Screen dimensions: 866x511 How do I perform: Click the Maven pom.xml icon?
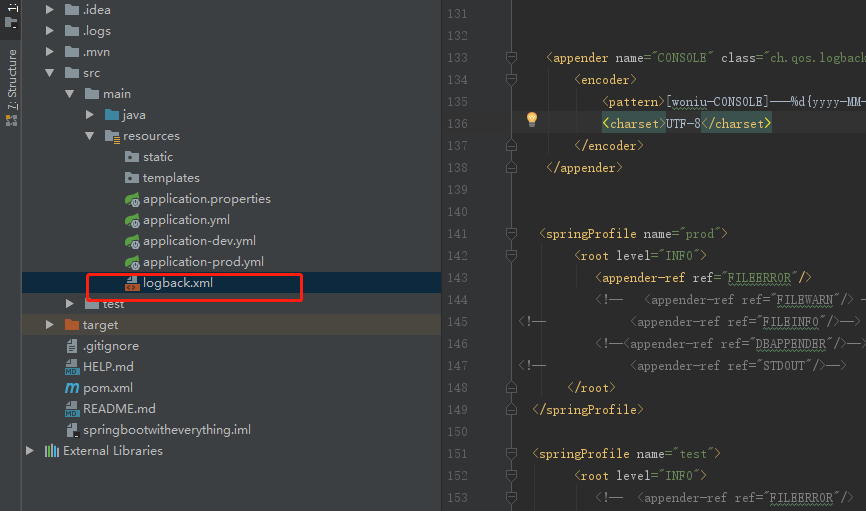72,388
